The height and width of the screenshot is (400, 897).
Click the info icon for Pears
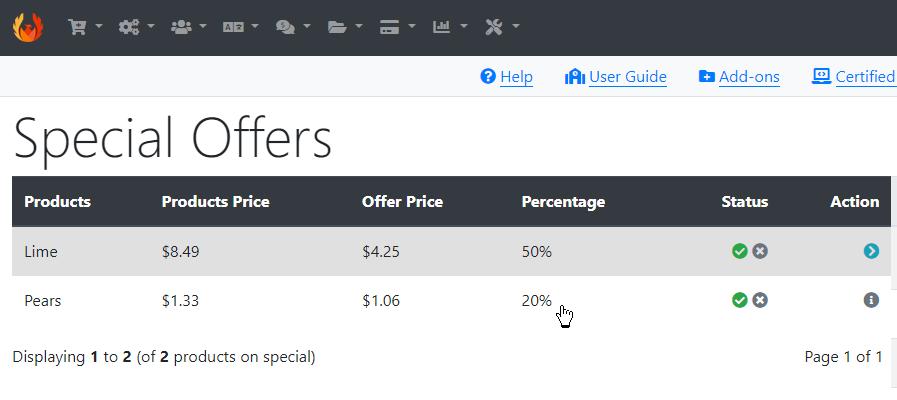pyautogui.click(x=871, y=300)
